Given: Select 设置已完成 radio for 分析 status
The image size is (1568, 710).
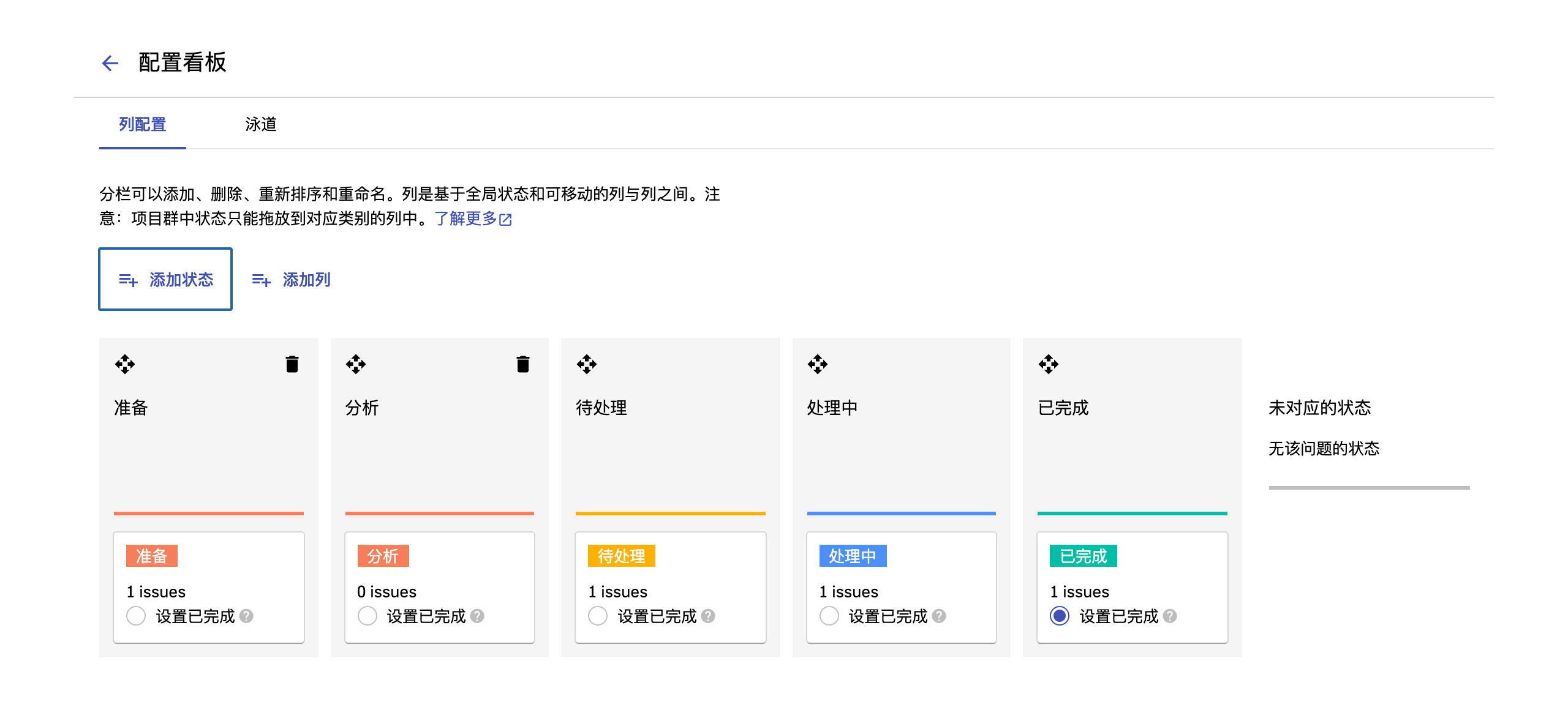Looking at the screenshot, I should click(x=367, y=616).
